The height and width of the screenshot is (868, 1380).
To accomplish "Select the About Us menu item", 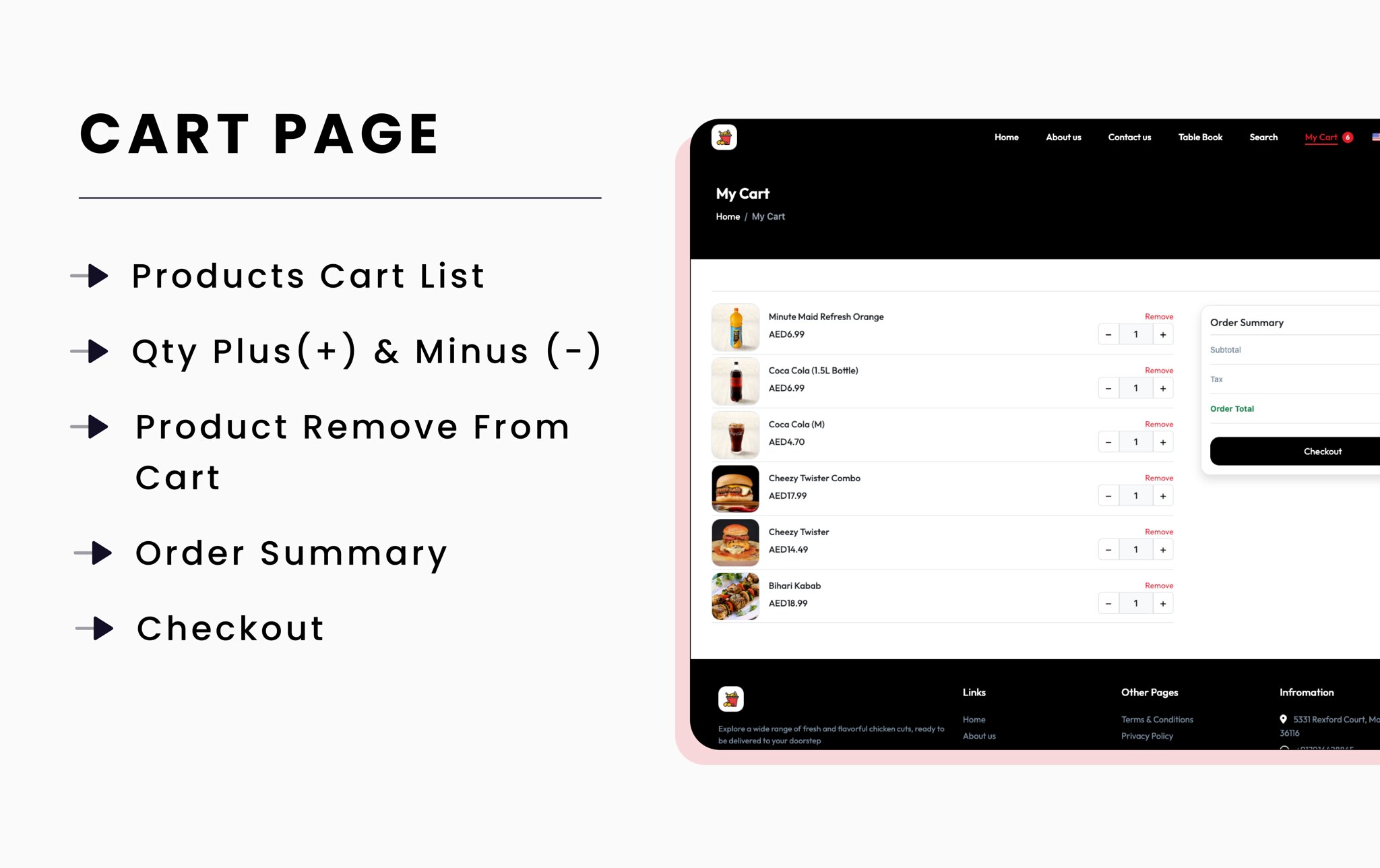I will (1063, 137).
